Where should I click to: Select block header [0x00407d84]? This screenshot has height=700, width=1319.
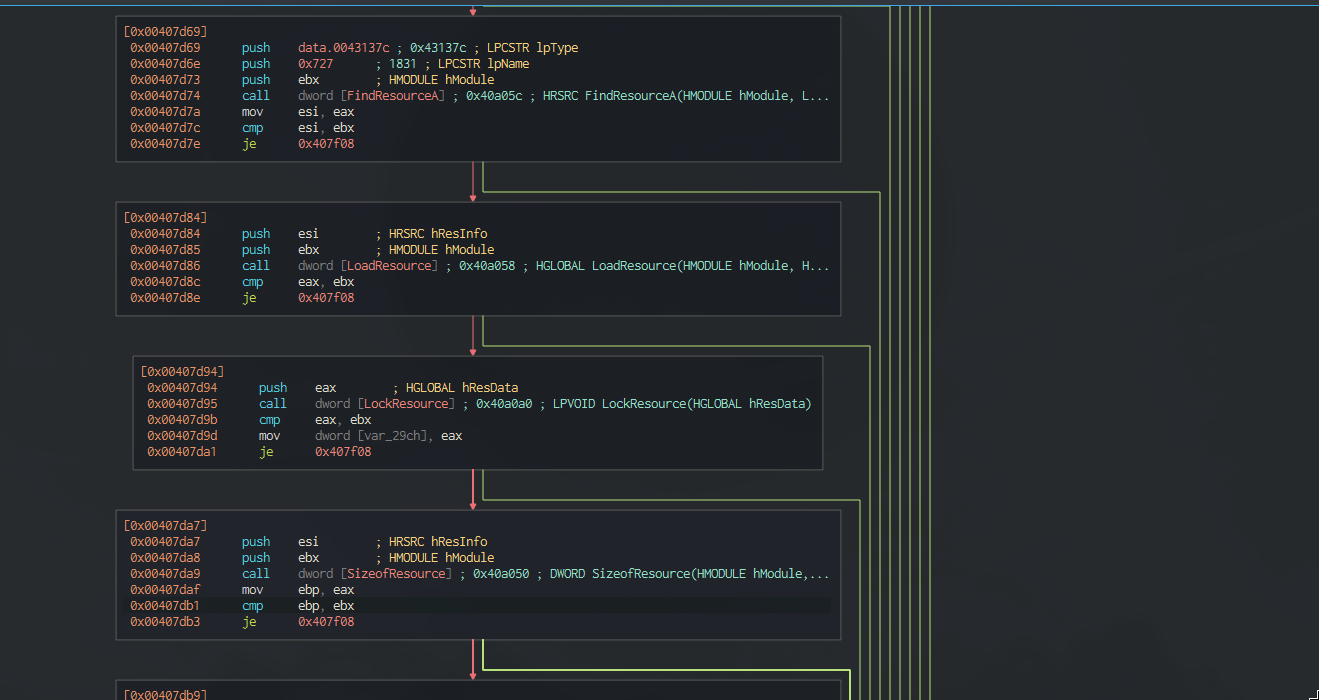tap(166, 218)
